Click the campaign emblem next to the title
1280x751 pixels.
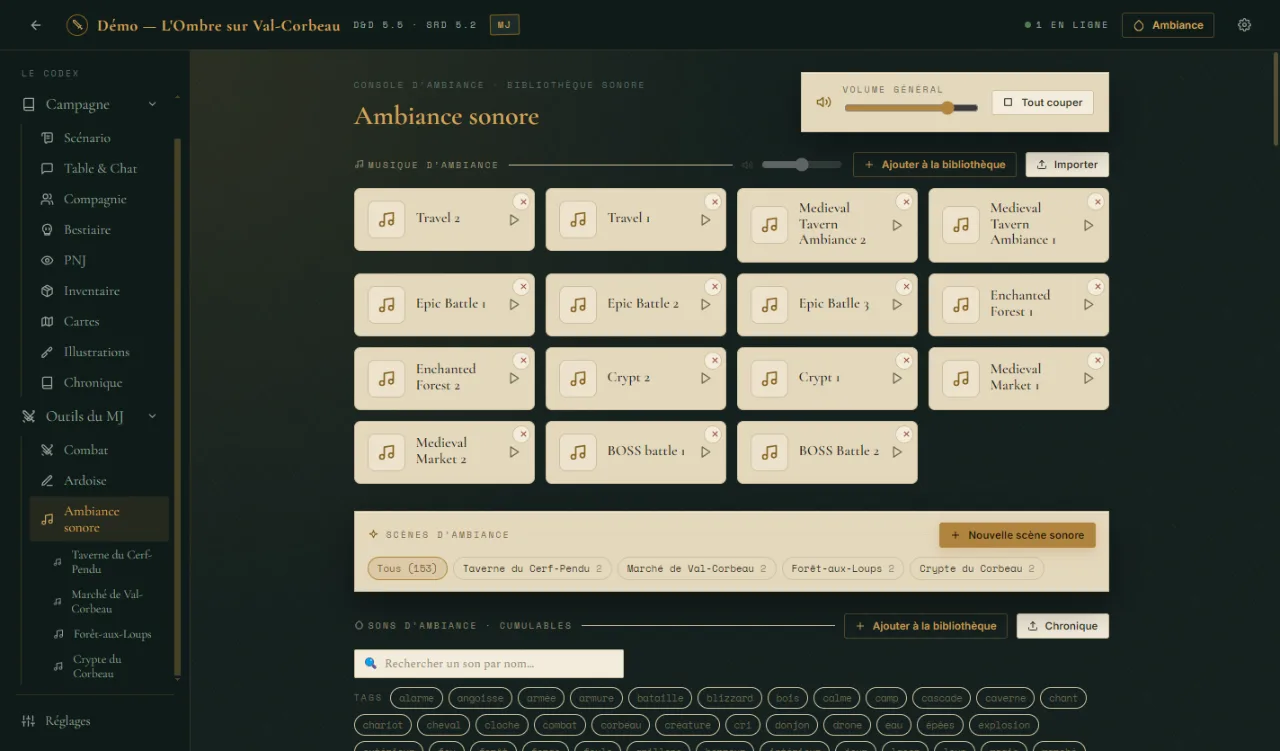pos(77,25)
